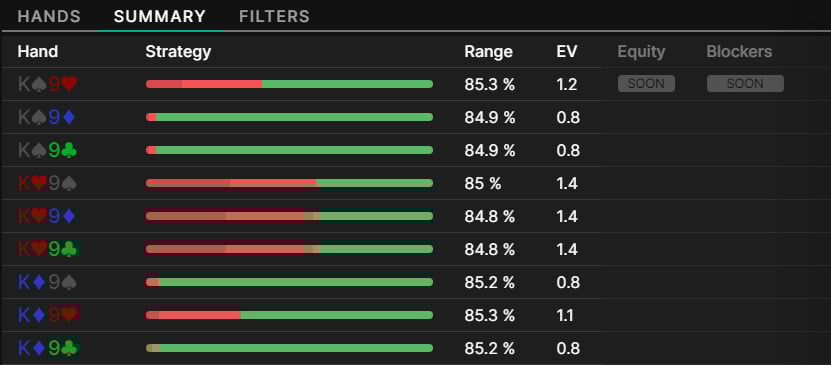The height and width of the screenshot is (365, 831).
Task: Select the K♥9♦ hand combo
Action: click(47, 216)
